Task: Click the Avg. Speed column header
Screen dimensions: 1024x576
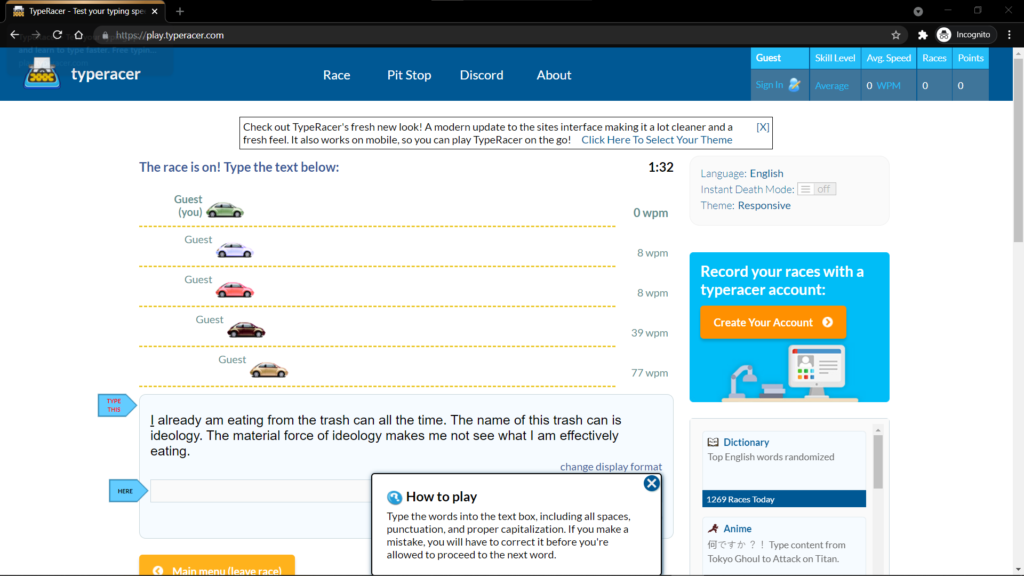Action: click(x=888, y=57)
